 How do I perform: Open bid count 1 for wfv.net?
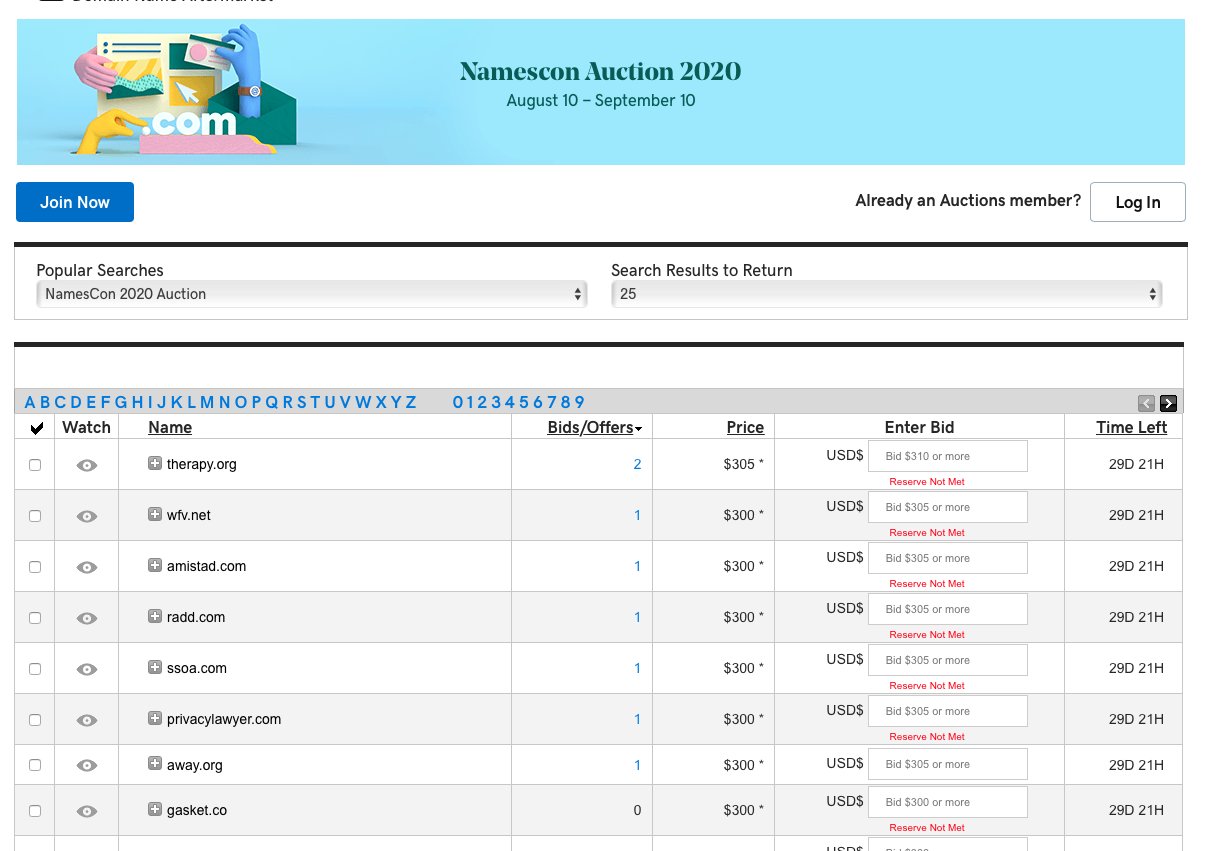coord(637,516)
